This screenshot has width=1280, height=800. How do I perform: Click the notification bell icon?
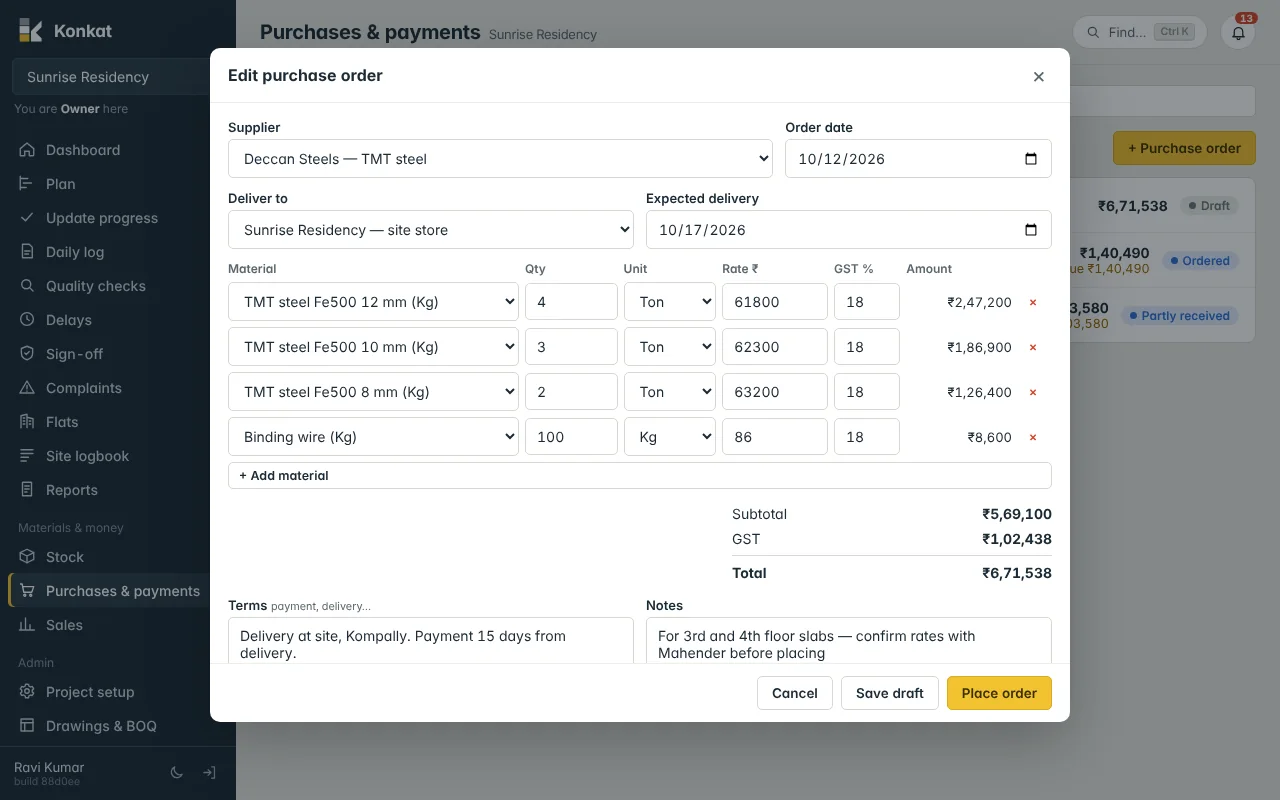[x=1238, y=32]
